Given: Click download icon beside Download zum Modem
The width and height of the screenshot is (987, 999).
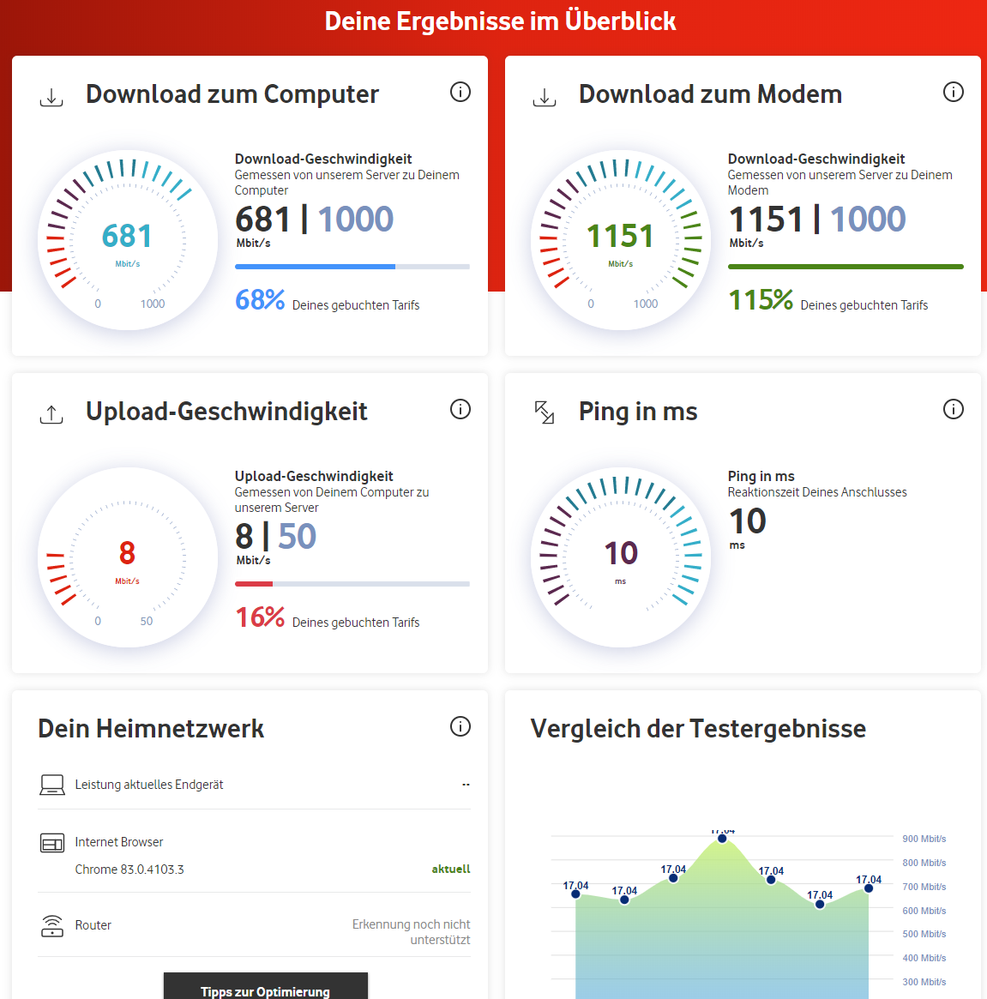Looking at the screenshot, I should click(x=544, y=97).
